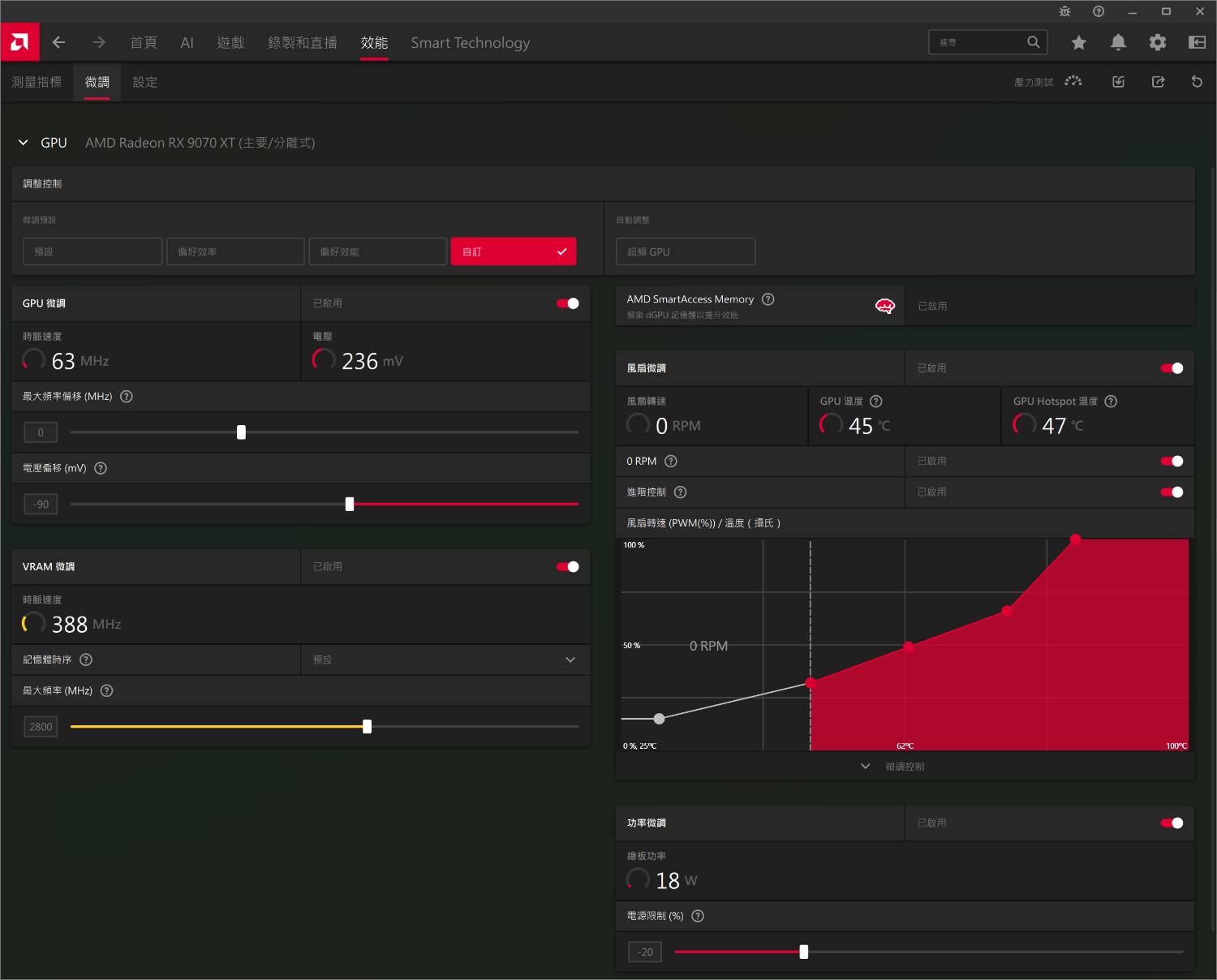This screenshot has width=1217, height=980.
Task: Click the grey fan curve point near 25°C
Action: (660, 719)
